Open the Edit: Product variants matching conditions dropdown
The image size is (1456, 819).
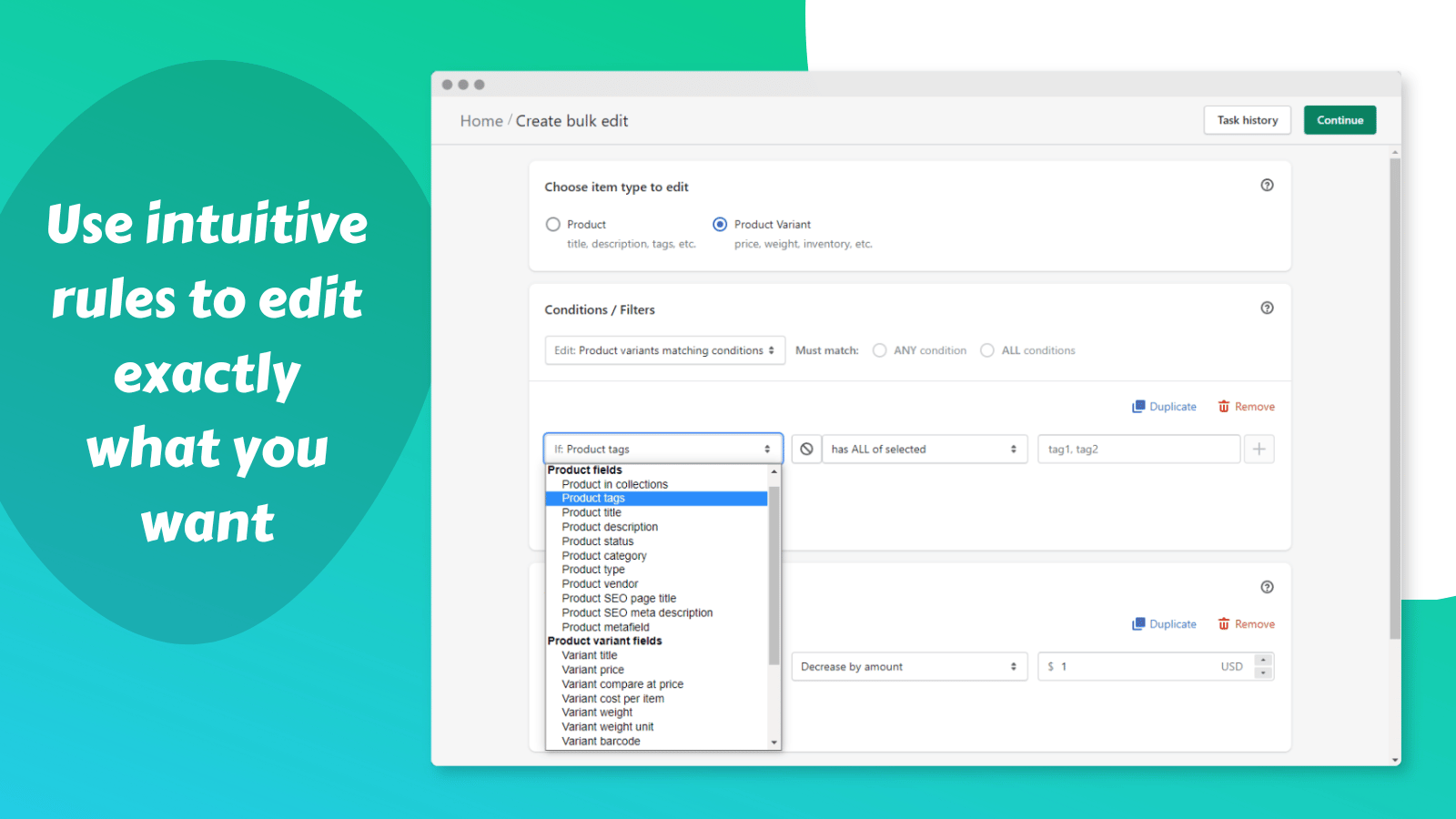(x=664, y=349)
